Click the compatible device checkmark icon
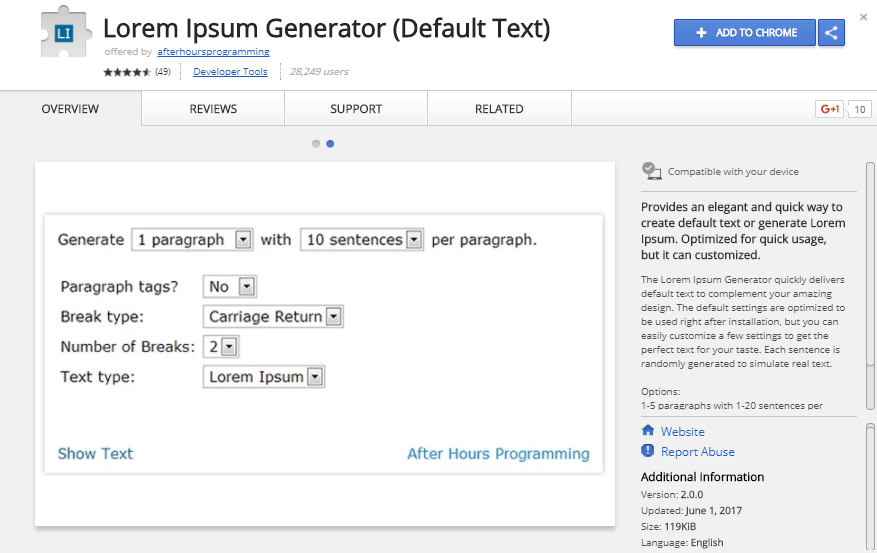This screenshot has height=553, width=877. [651, 171]
